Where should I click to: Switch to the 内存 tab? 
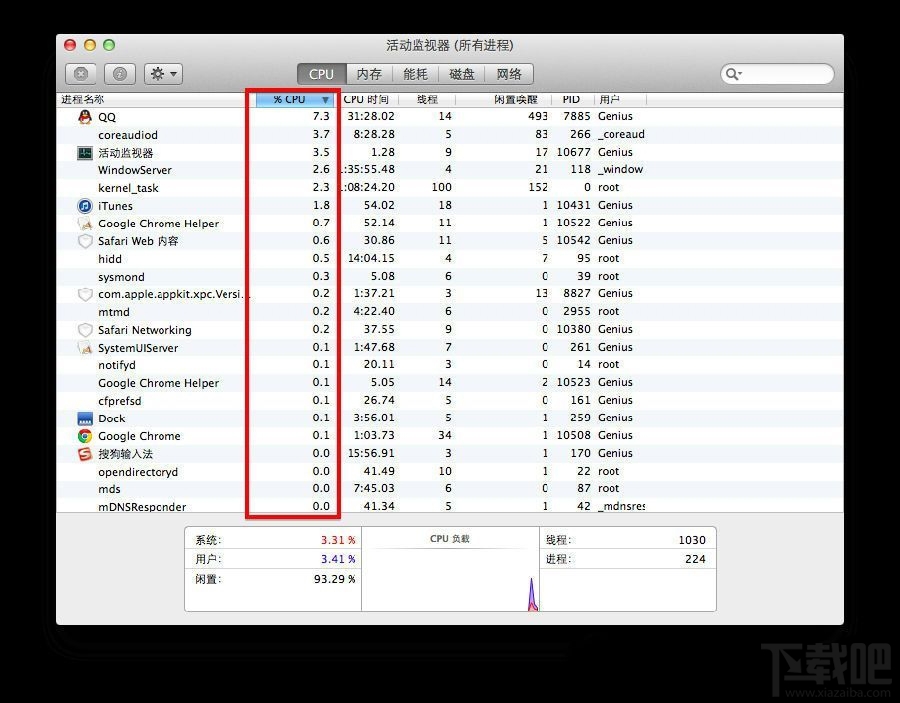pyautogui.click(x=369, y=74)
